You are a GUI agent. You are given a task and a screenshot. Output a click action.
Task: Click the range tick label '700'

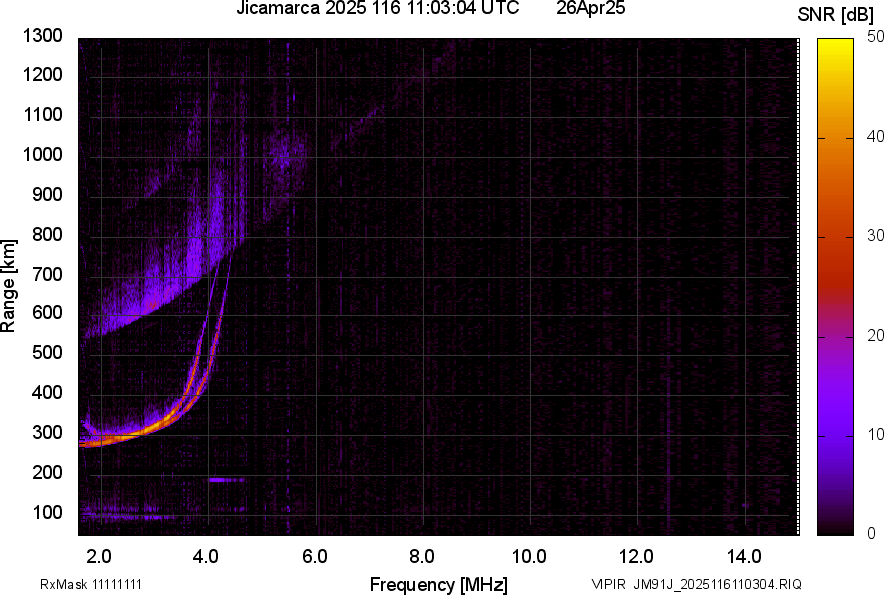(47, 274)
